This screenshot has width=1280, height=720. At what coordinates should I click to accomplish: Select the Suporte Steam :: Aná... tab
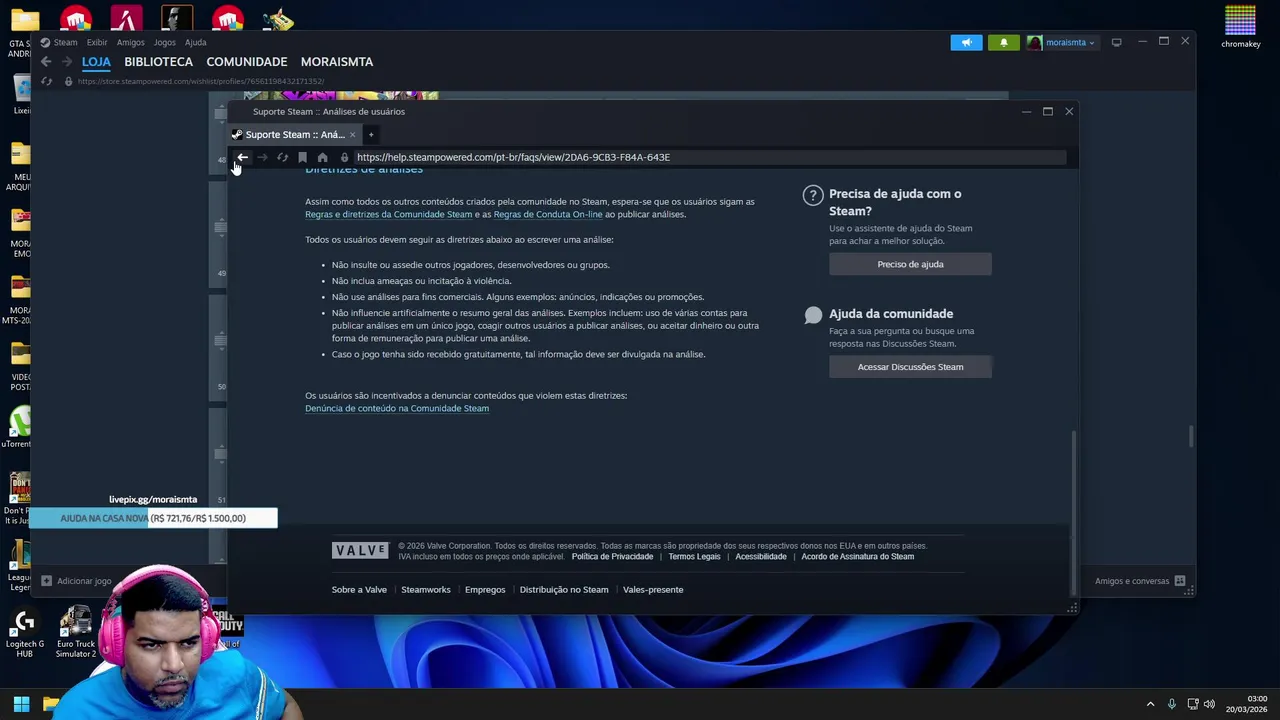click(294, 135)
